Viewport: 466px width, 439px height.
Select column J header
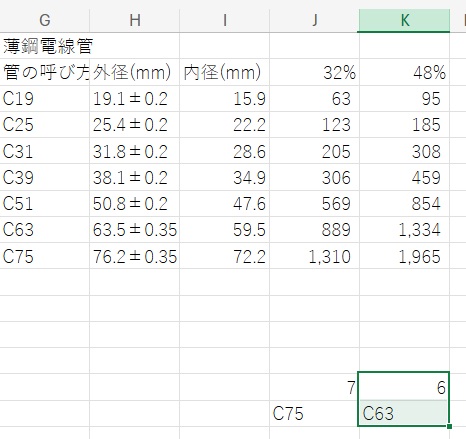pos(315,20)
